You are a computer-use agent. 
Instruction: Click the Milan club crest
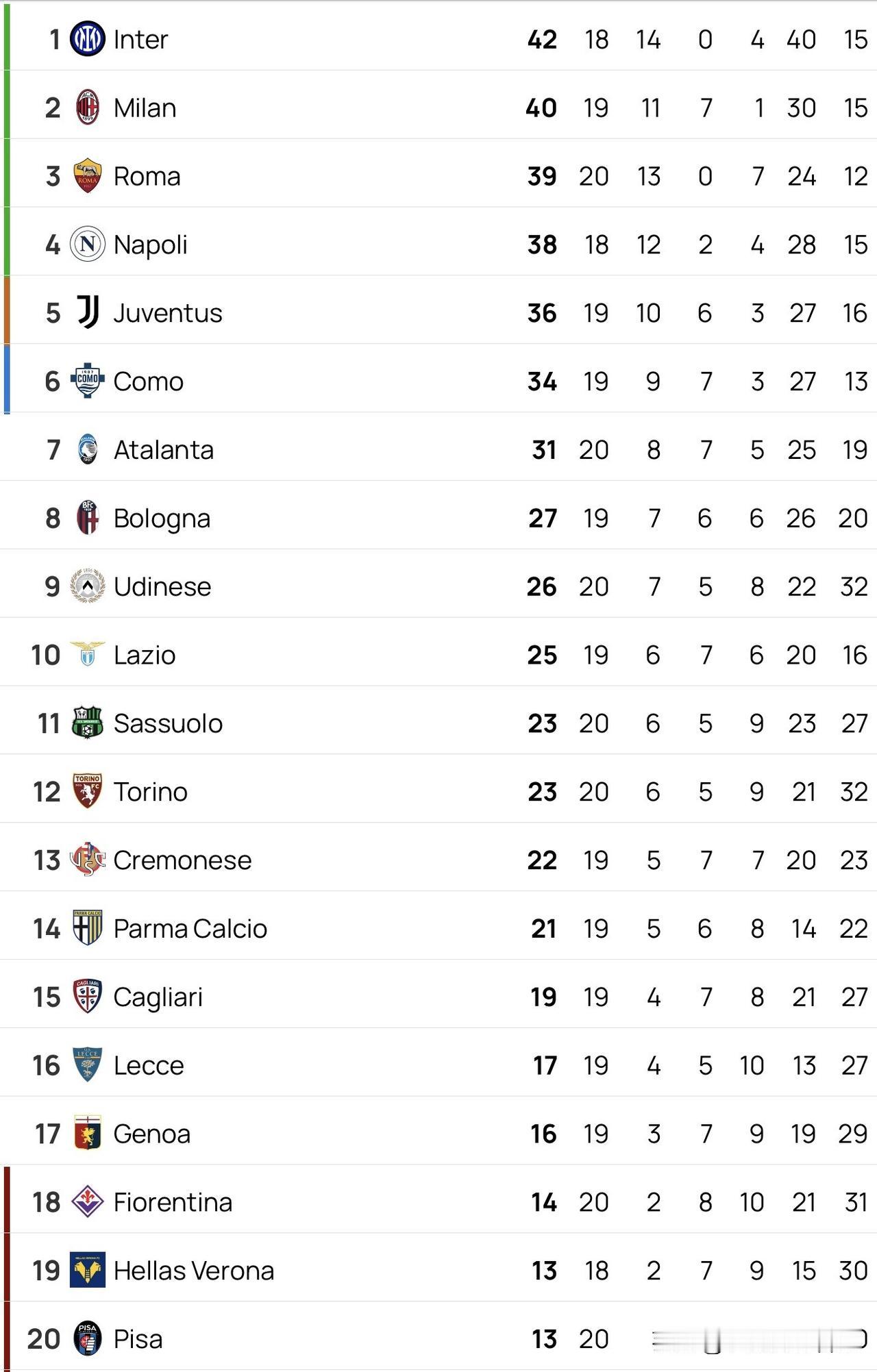(x=88, y=108)
